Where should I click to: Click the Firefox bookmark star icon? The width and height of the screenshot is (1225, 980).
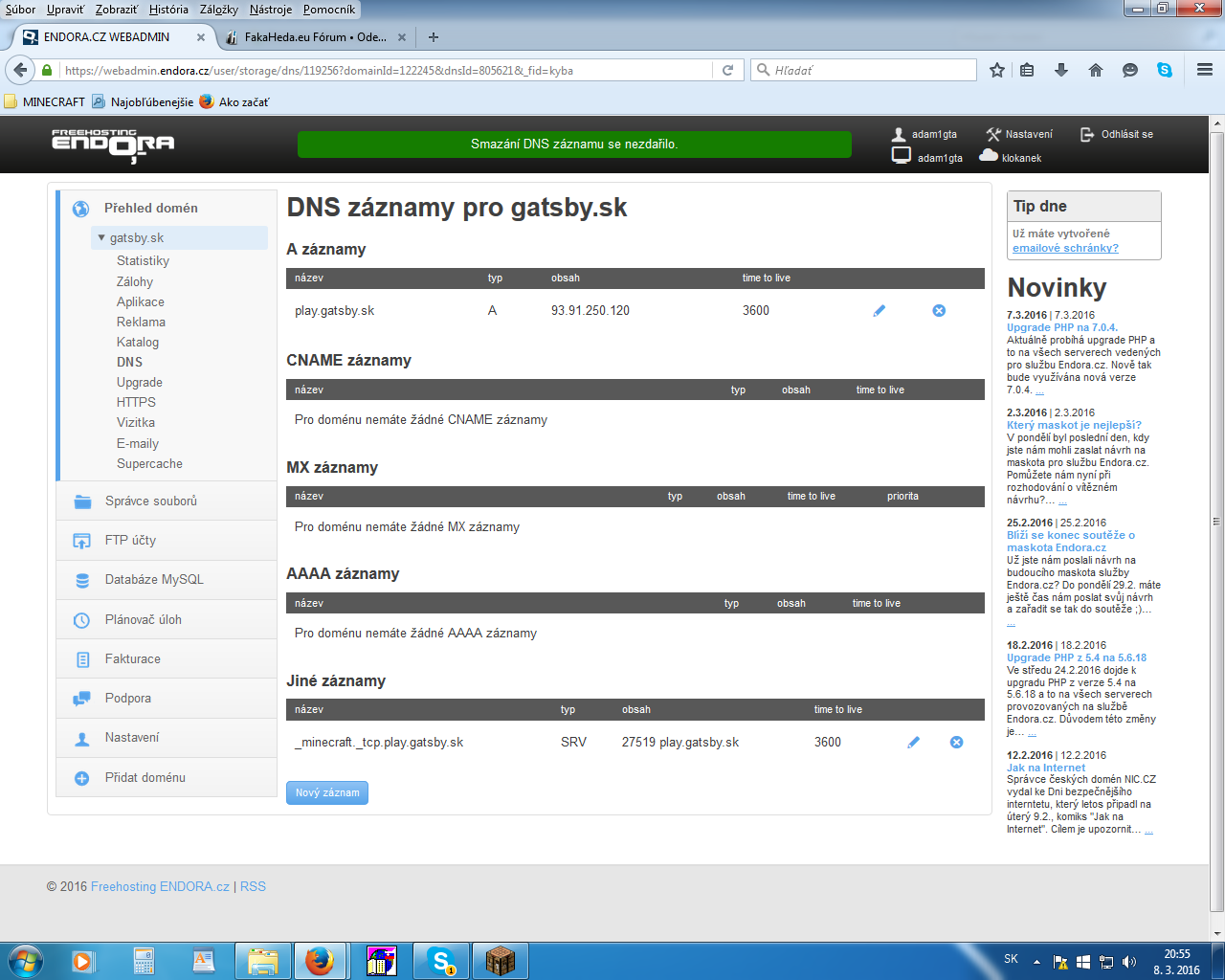(997, 70)
